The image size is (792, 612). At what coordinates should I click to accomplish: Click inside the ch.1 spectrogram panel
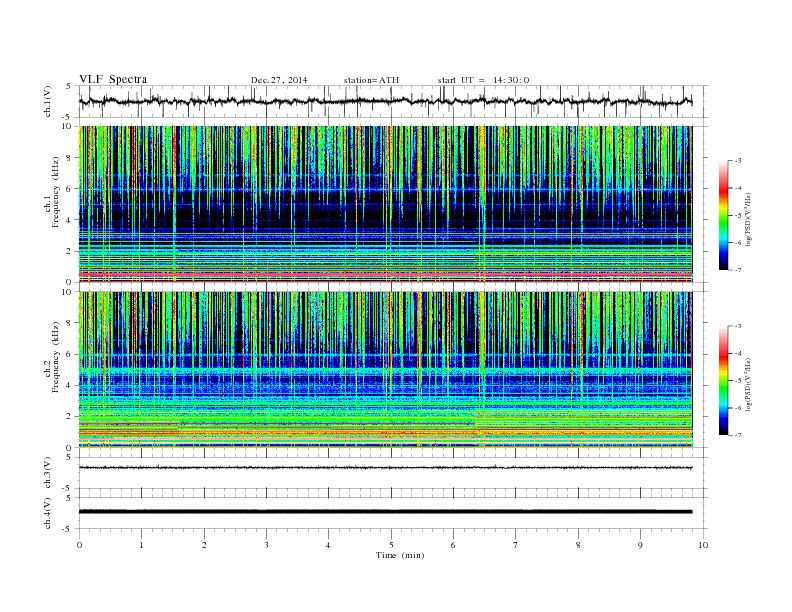pyautogui.click(x=385, y=204)
